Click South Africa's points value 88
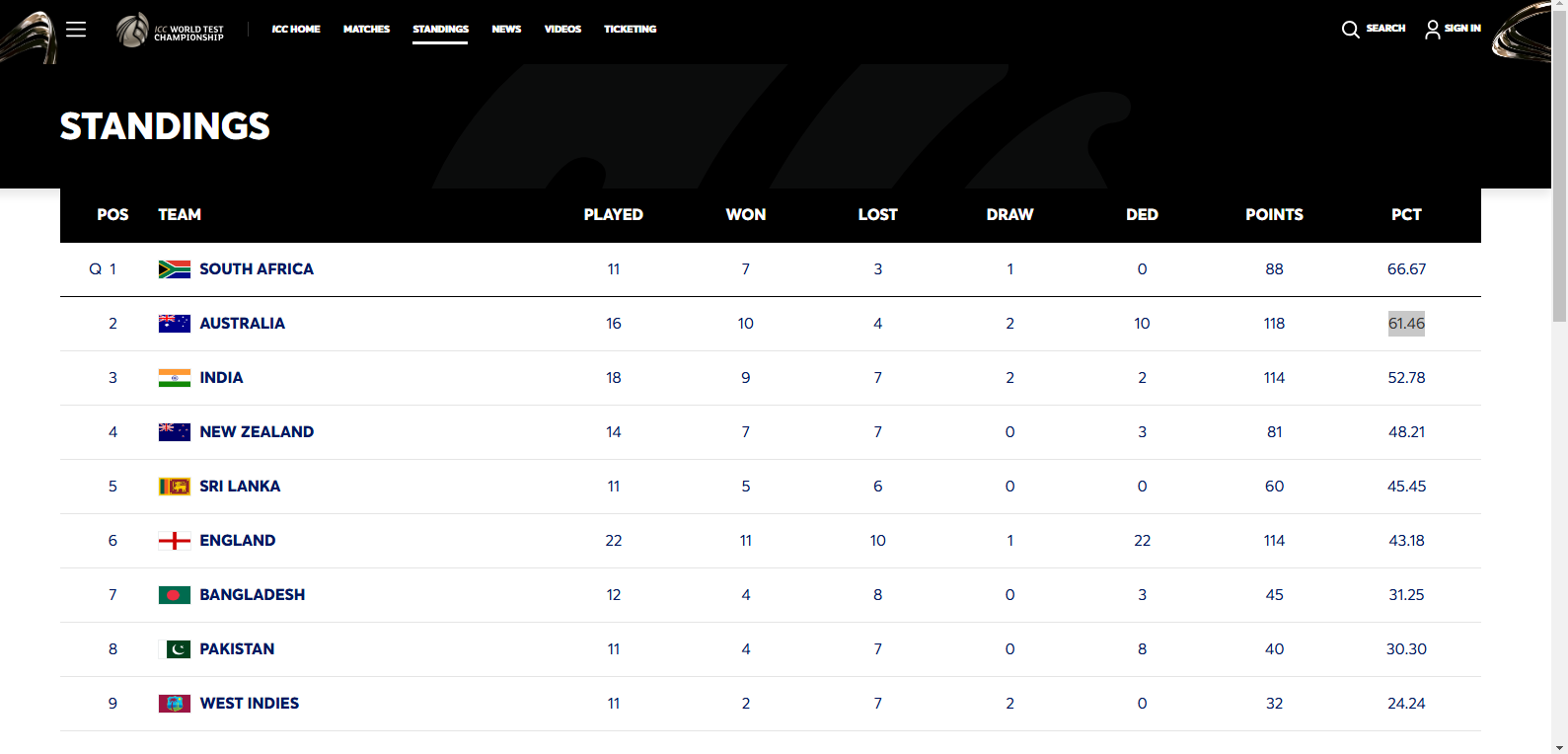1568x754 pixels. coord(1274,269)
